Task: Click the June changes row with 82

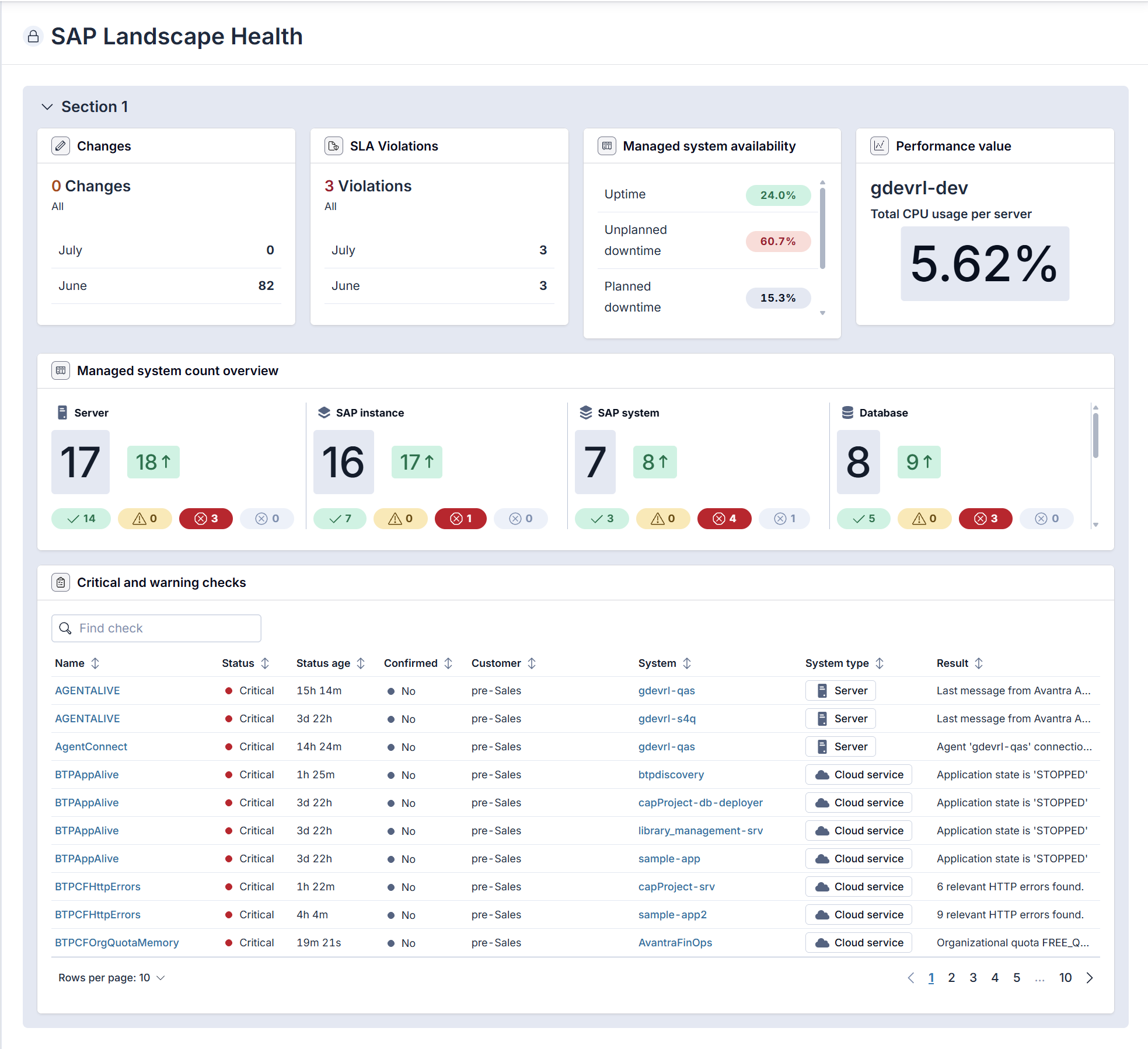Action: pos(166,286)
